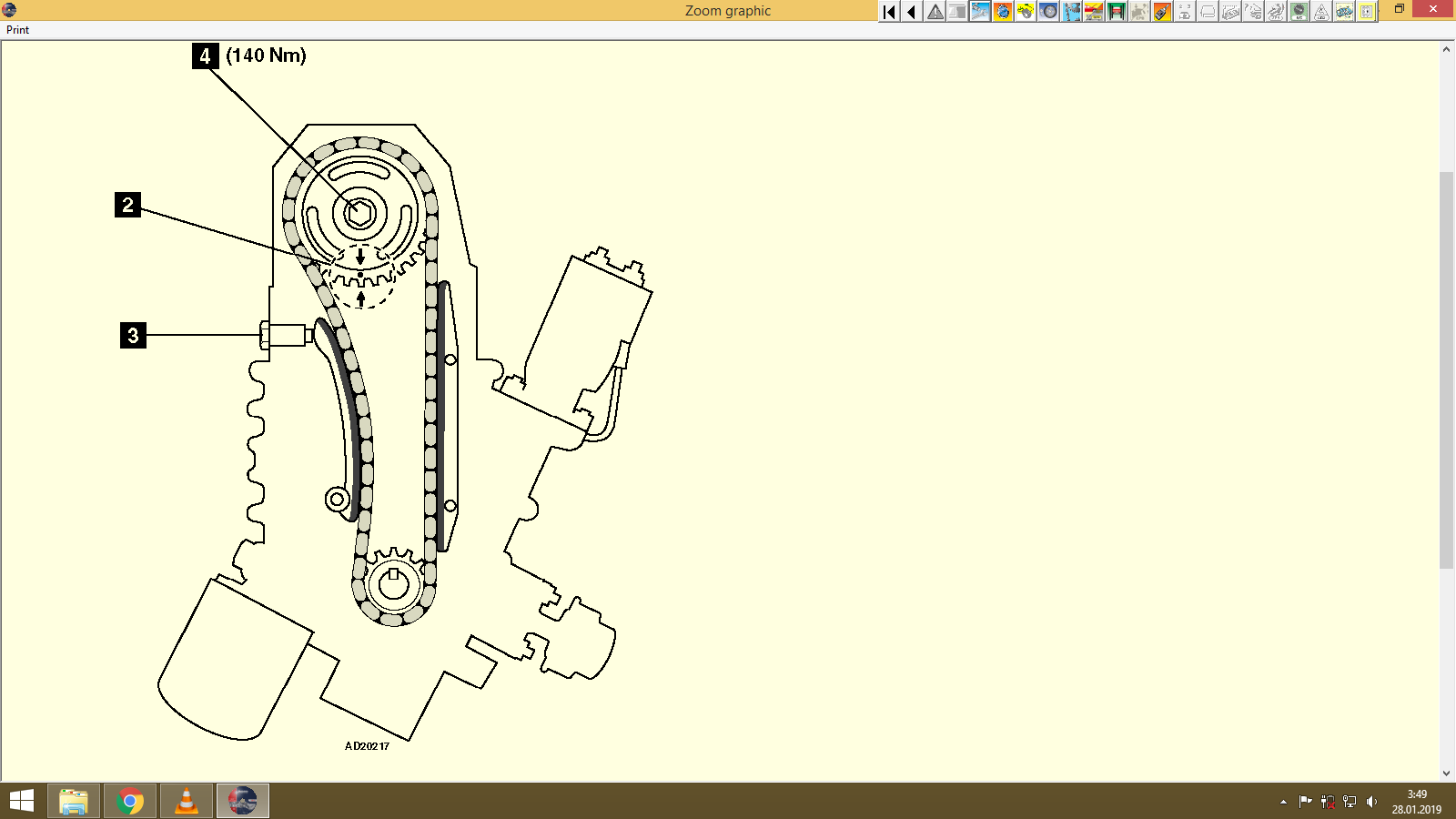Click the first record navigation button
Viewport: 1456px width, 819px height.
coord(888,12)
